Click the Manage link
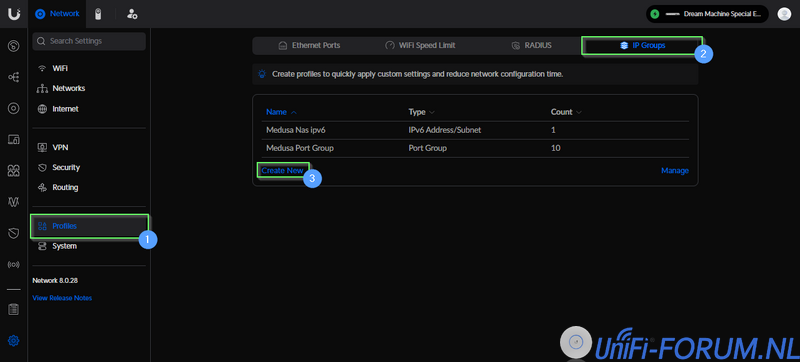 click(x=675, y=170)
